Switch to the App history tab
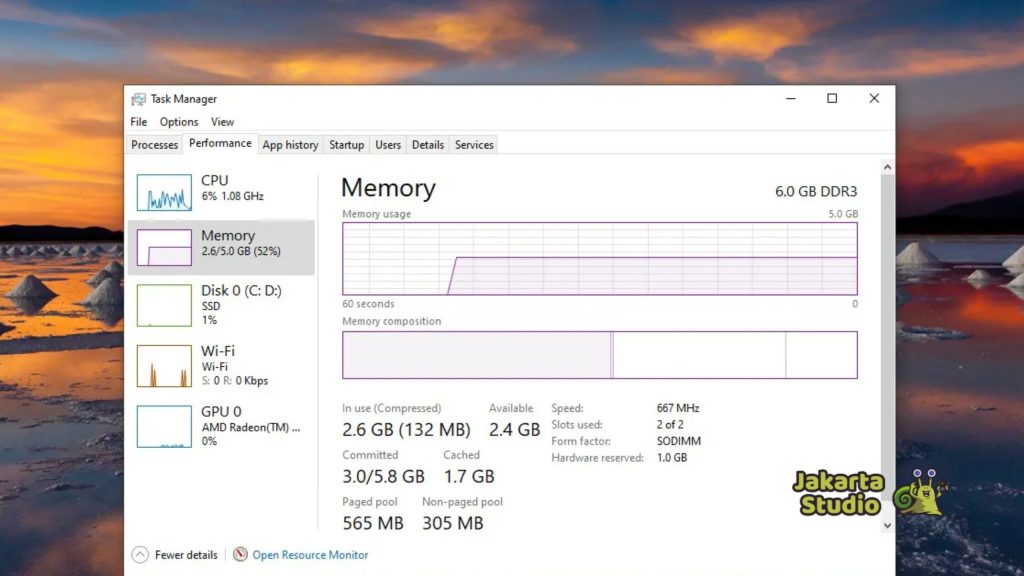Screen dimensions: 1024x576 pyautogui.click(x=290, y=145)
